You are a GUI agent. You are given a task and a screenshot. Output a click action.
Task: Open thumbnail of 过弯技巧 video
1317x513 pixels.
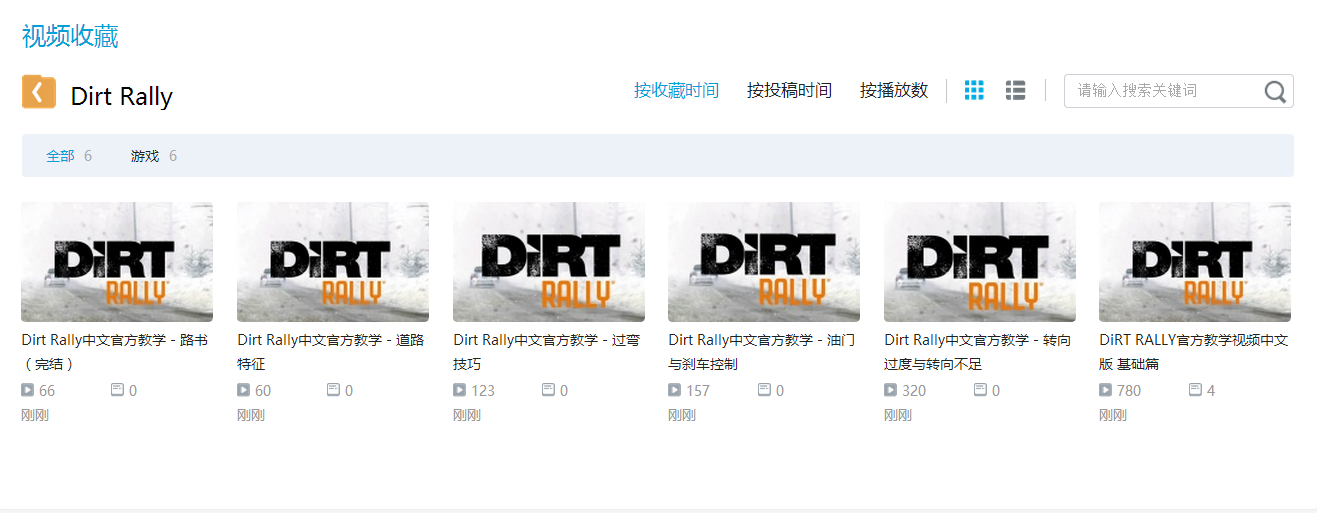[549, 262]
